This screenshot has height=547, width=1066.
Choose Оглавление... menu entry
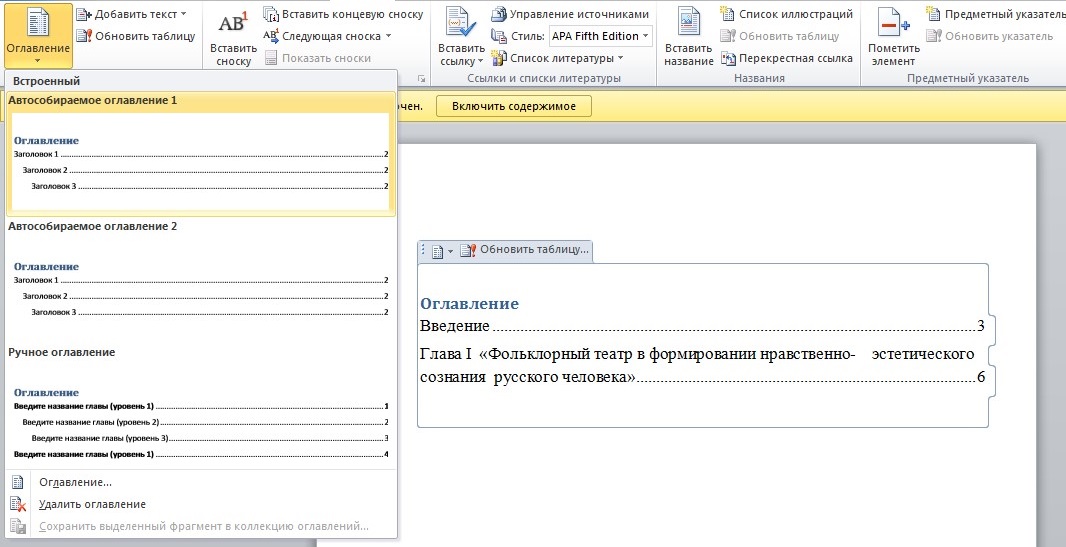tap(75, 482)
